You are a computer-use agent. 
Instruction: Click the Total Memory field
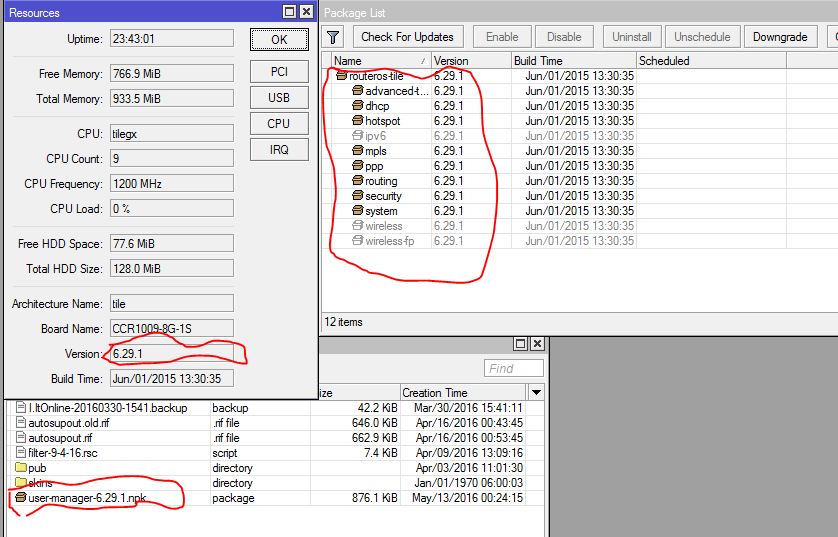172,98
